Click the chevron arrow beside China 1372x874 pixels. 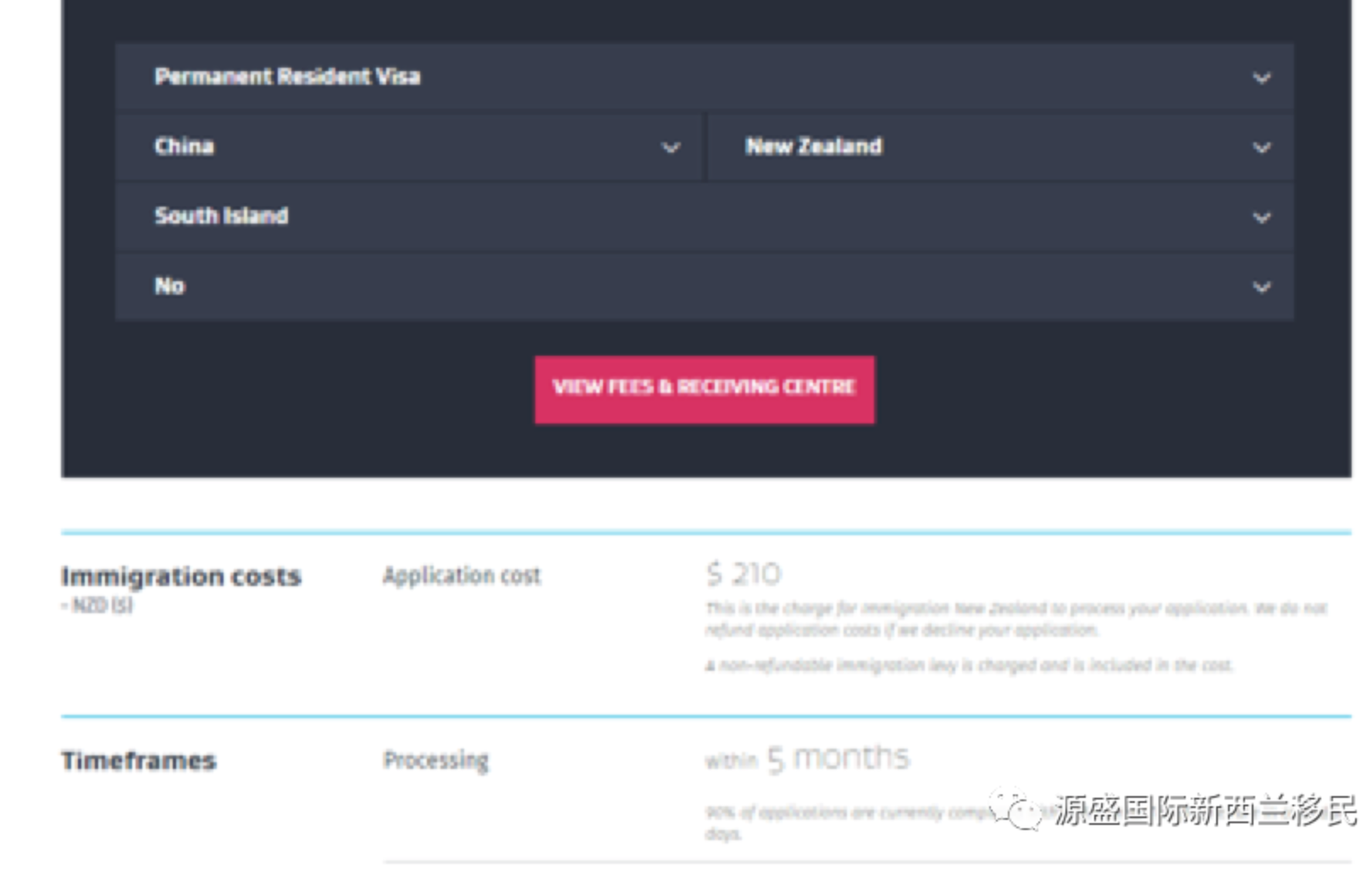[x=671, y=148]
